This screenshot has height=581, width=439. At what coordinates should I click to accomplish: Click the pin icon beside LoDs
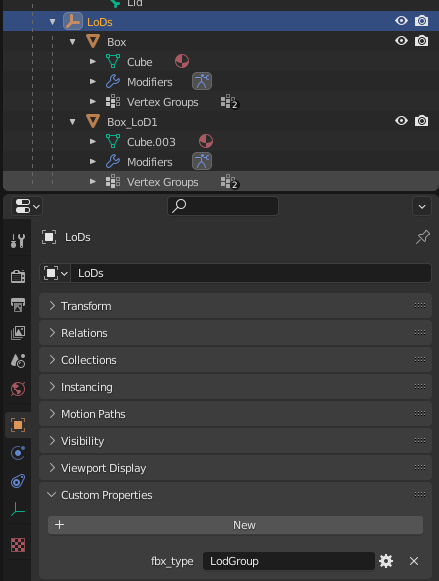click(422, 237)
